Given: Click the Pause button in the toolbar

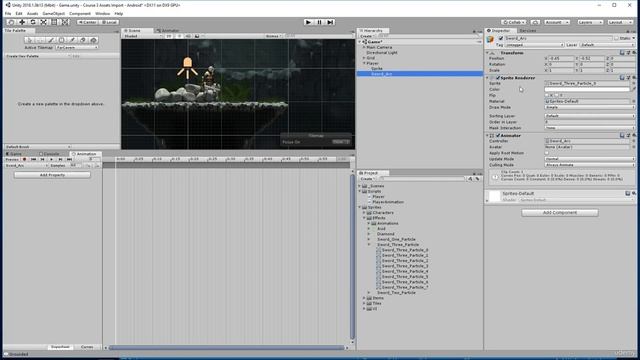Looking at the screenshot, I should point(319,22).
